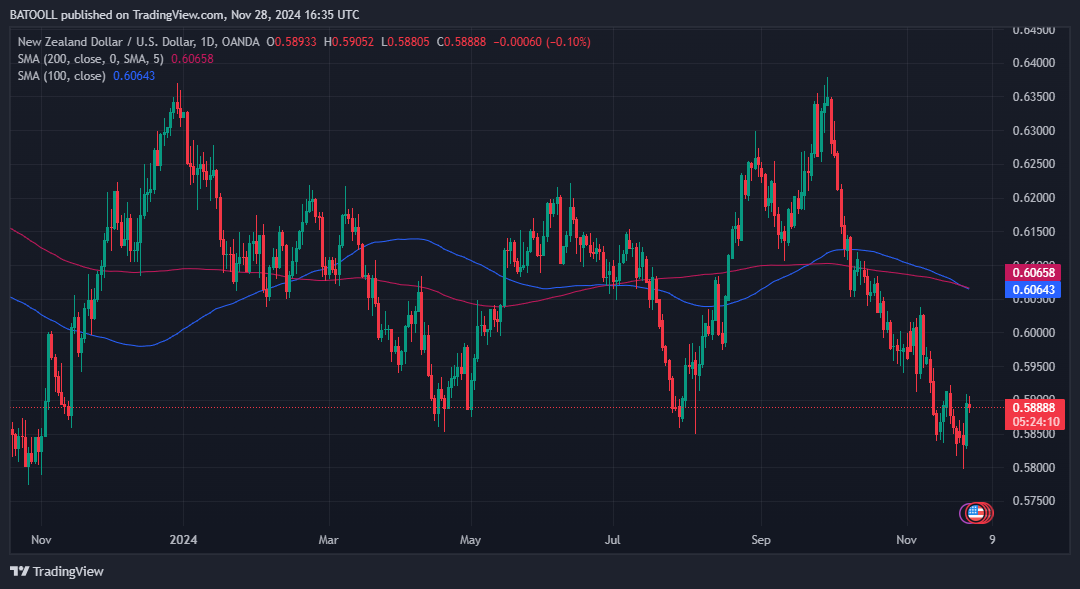Click the 0.62000 price axis level

1034,198
